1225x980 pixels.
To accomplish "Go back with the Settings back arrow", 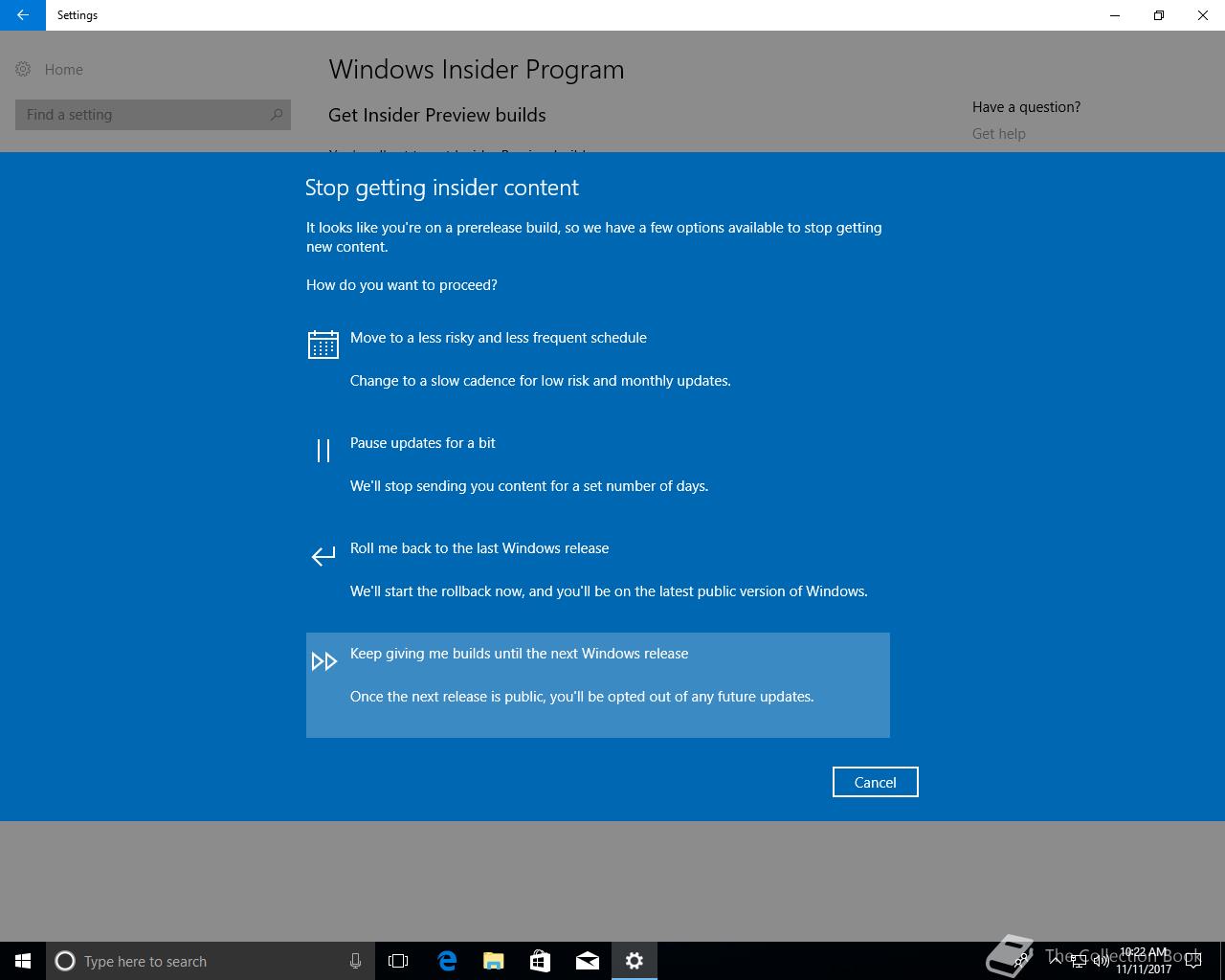I will [23, 15].
